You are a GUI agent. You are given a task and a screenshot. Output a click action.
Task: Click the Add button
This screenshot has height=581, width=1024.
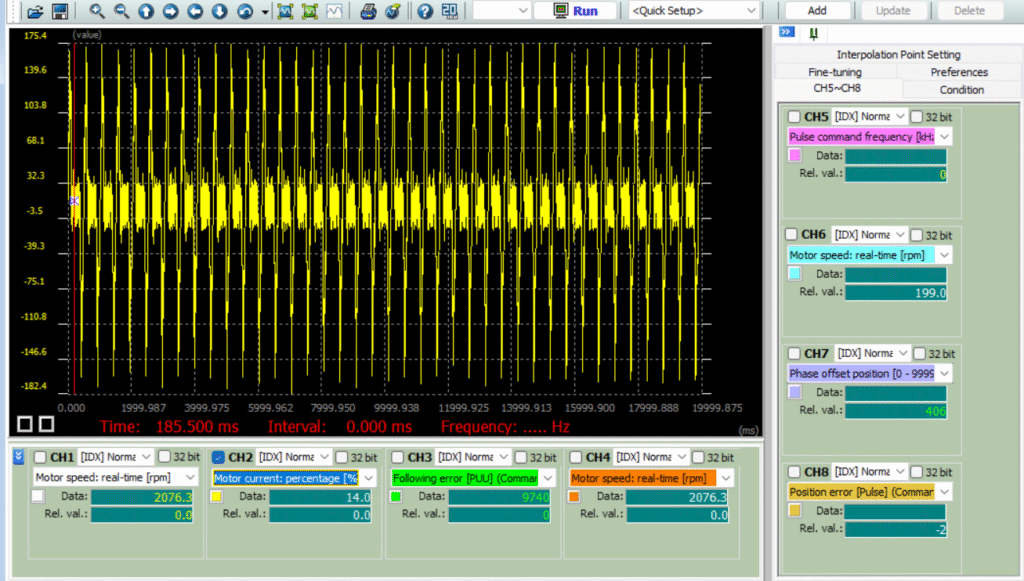[817, 10]
